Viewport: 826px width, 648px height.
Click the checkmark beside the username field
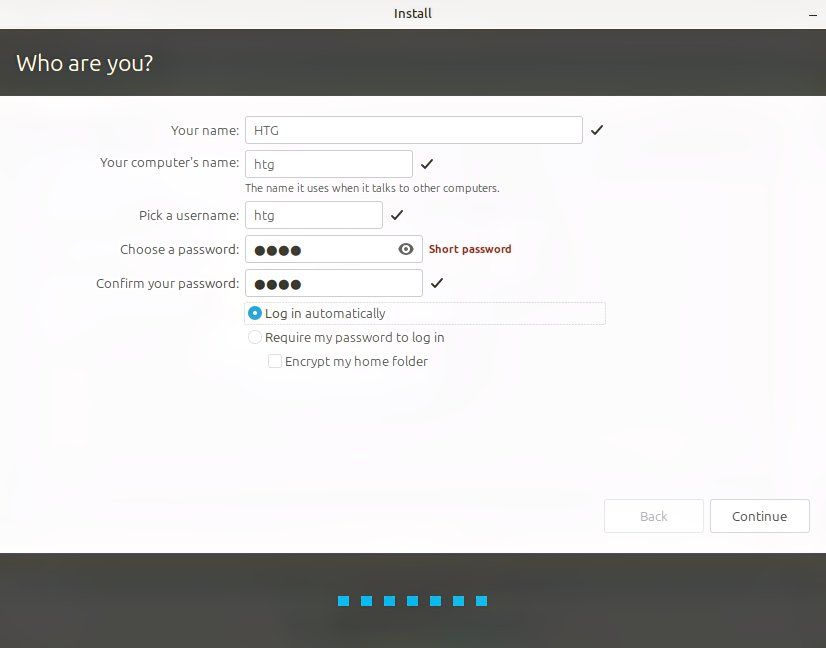point(396,215)
